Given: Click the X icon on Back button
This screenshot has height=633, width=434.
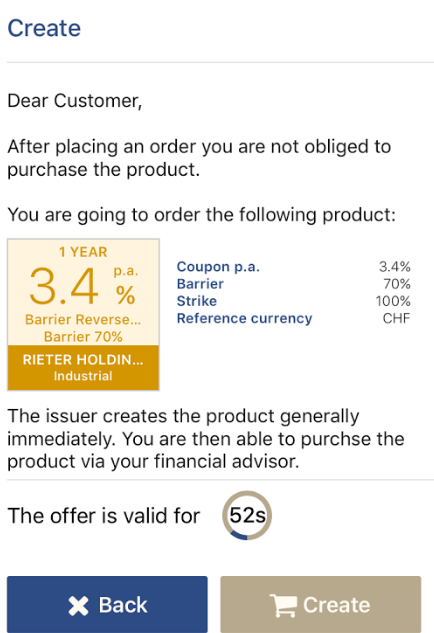Looking at the screenshot, I should (x=78, y=606).
